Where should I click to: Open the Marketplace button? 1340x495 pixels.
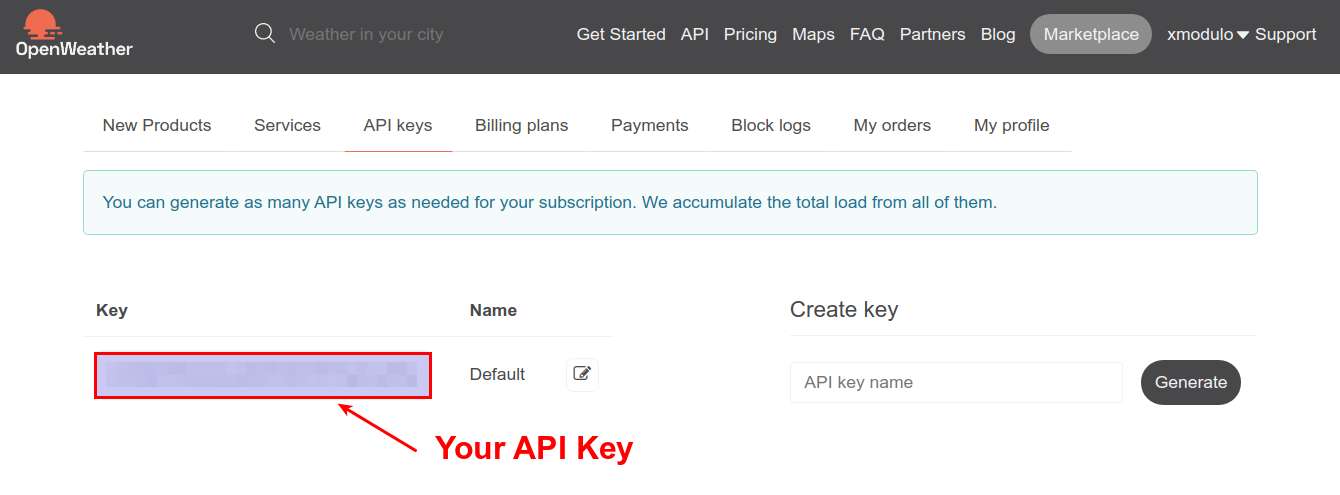1091,34
